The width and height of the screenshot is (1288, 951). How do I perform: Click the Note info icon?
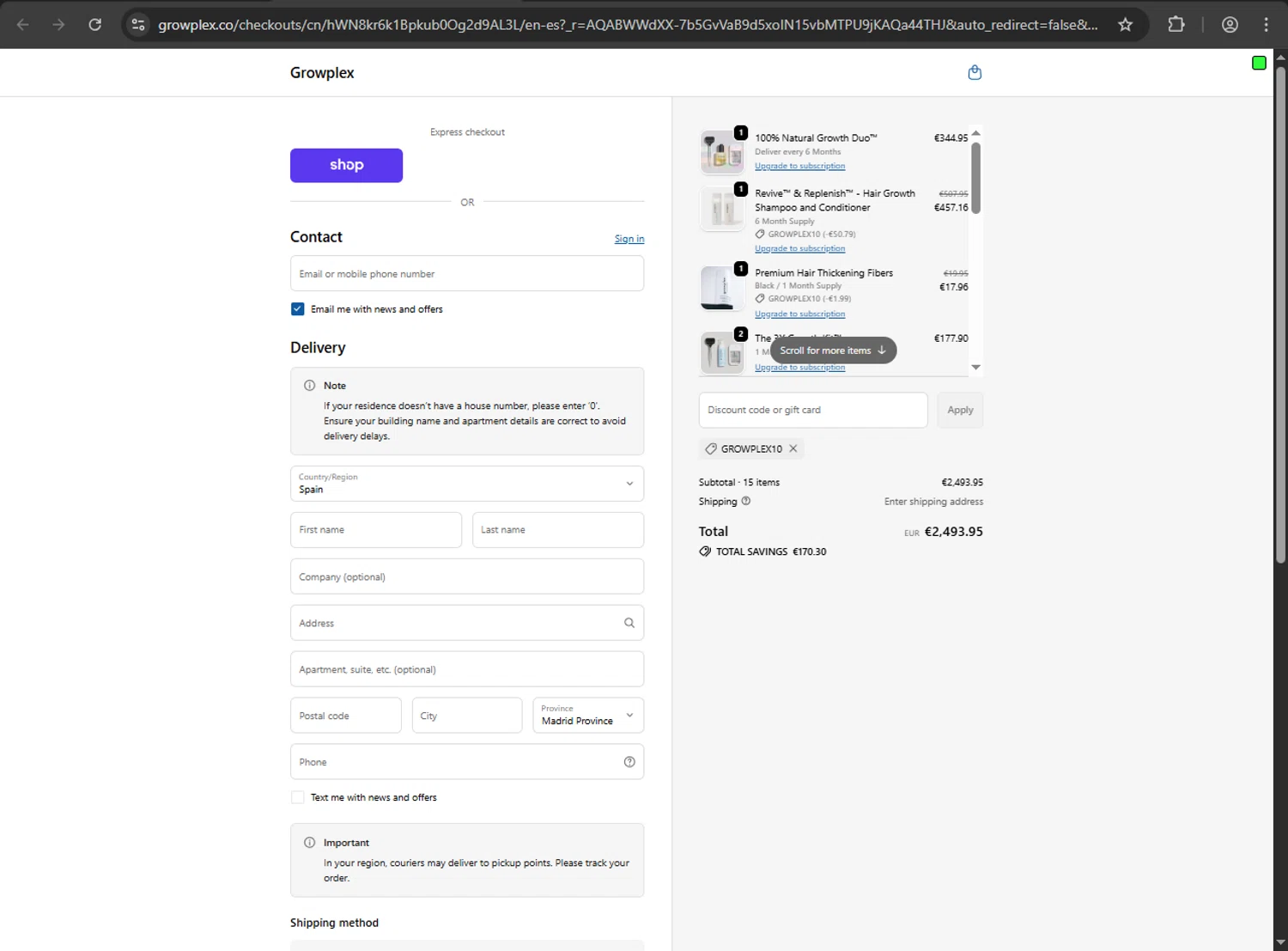click(x=309, y=386)
